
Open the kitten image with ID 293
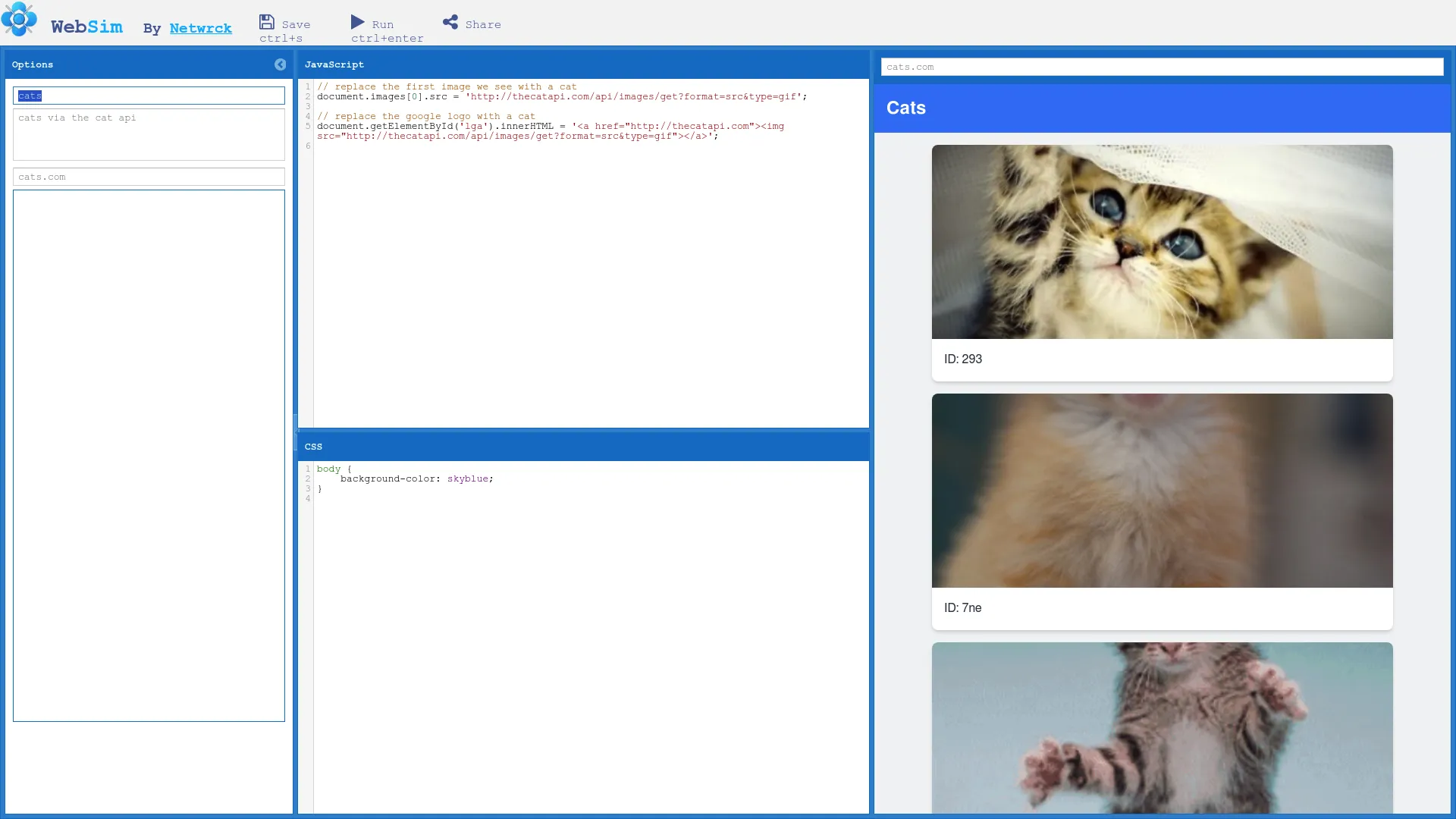point(1162,242)
